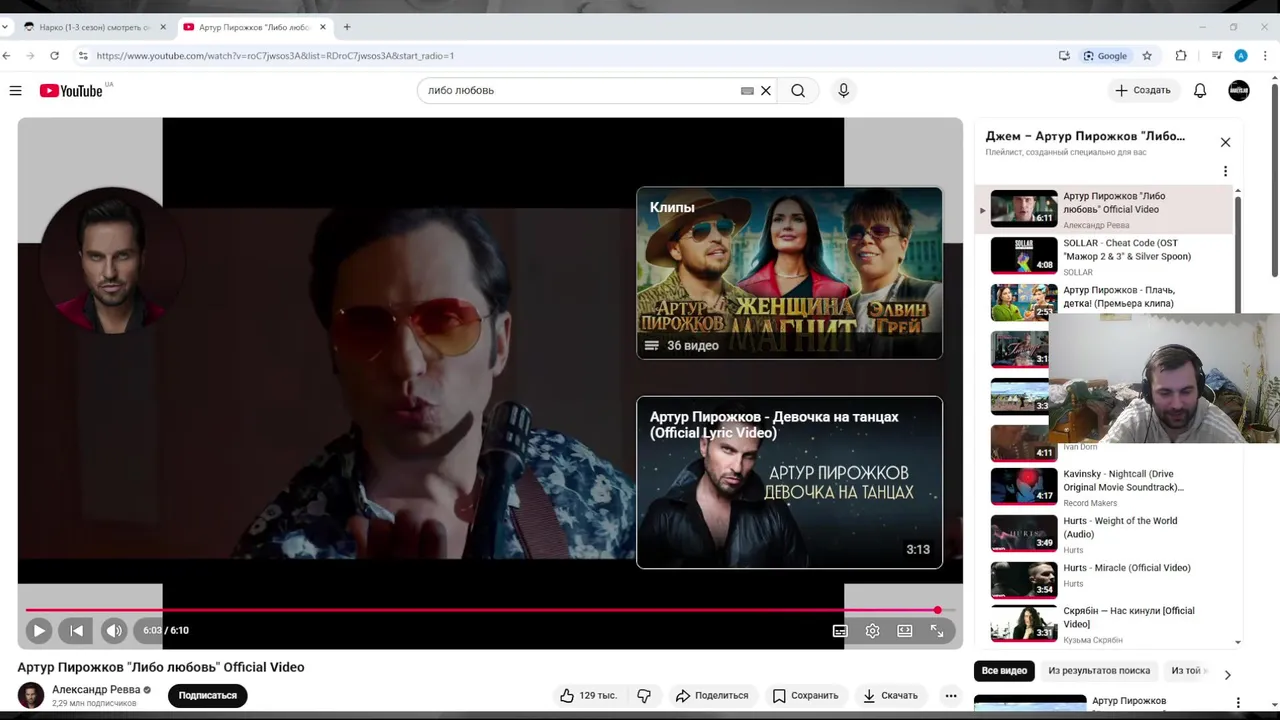Clear the search field with X
The width and height of the screenshot is (1280, 720).
tap(766, 91)
